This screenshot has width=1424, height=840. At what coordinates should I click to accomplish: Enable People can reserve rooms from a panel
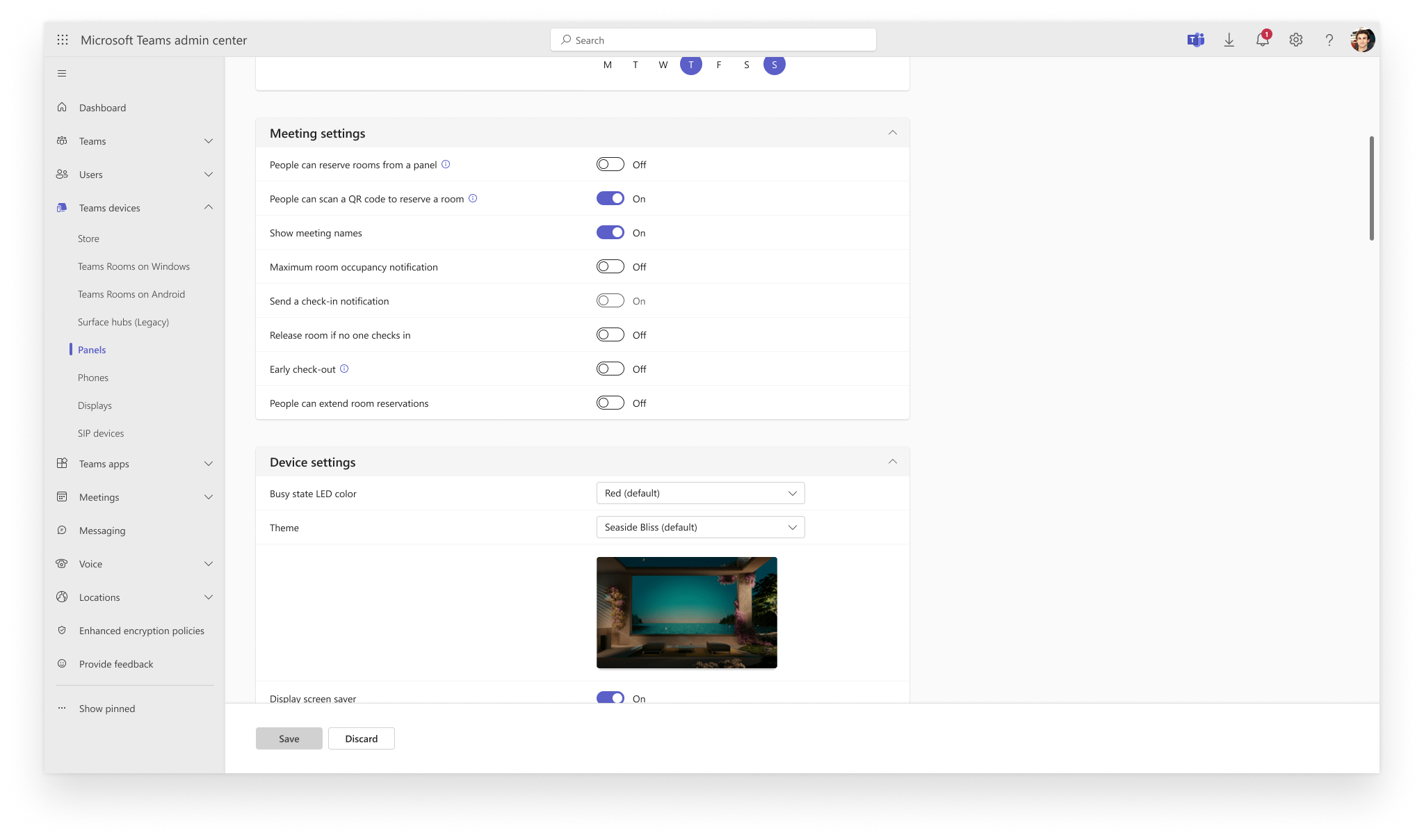[x=610, y=164]
